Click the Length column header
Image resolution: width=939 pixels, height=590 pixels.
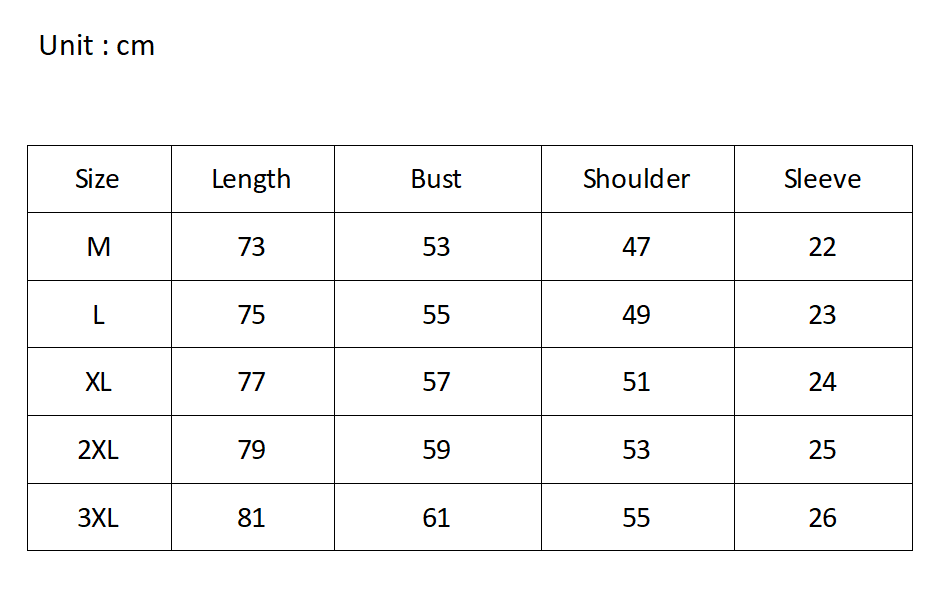click(251, 179)
